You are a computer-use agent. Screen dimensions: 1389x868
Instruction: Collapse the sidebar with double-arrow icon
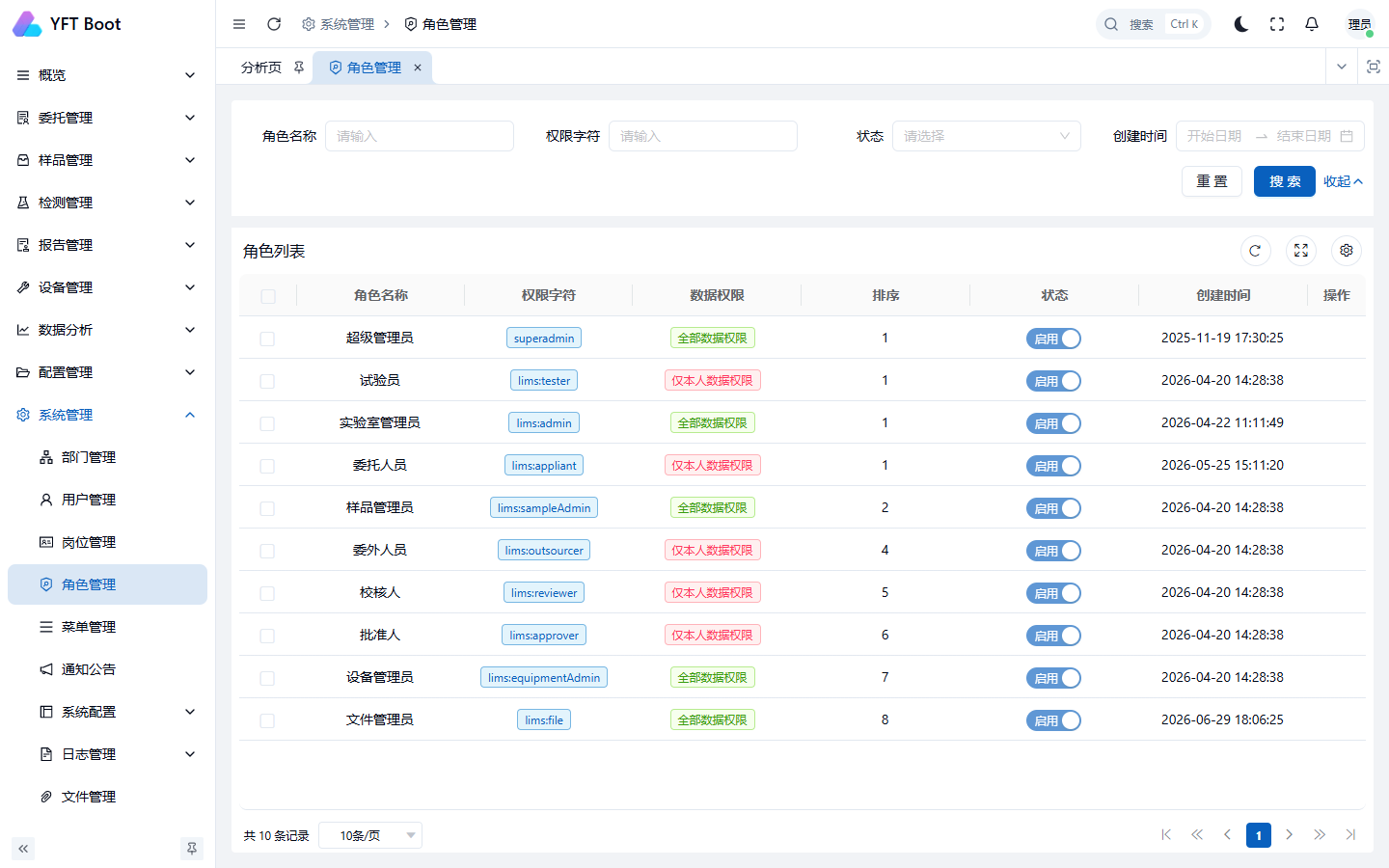click(x=23, y=849)
